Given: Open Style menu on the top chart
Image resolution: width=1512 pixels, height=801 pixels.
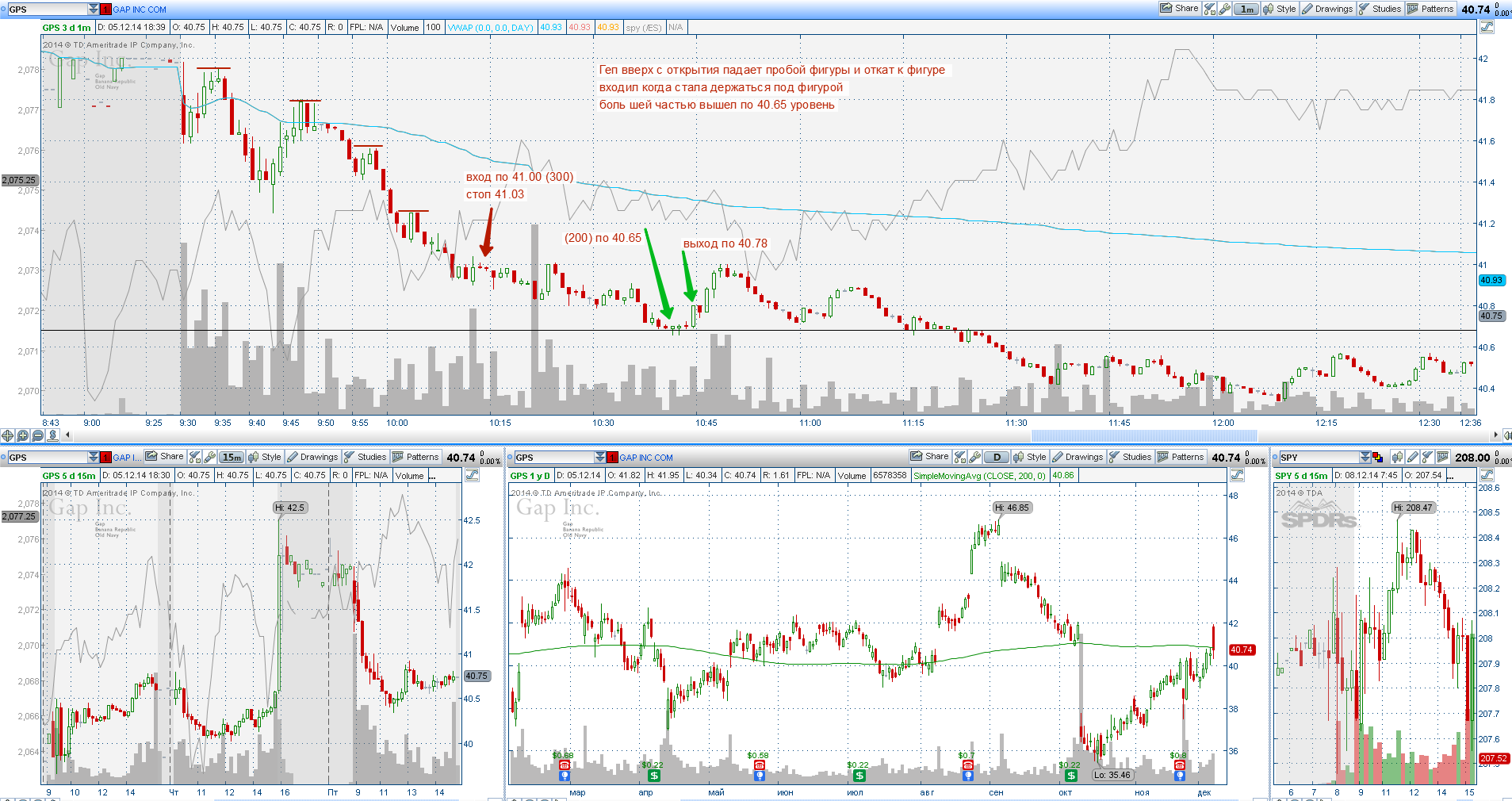Looking at the screenshot, I should click(x=1279, y=9).
